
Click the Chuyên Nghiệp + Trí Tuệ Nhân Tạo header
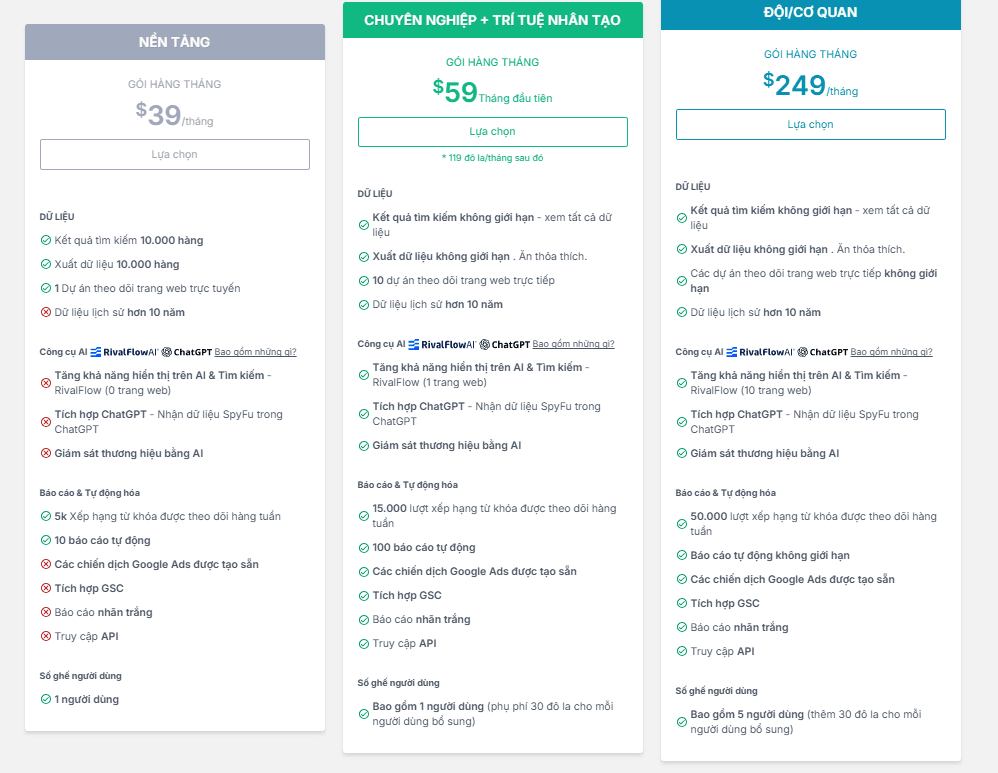pos(493,20)
